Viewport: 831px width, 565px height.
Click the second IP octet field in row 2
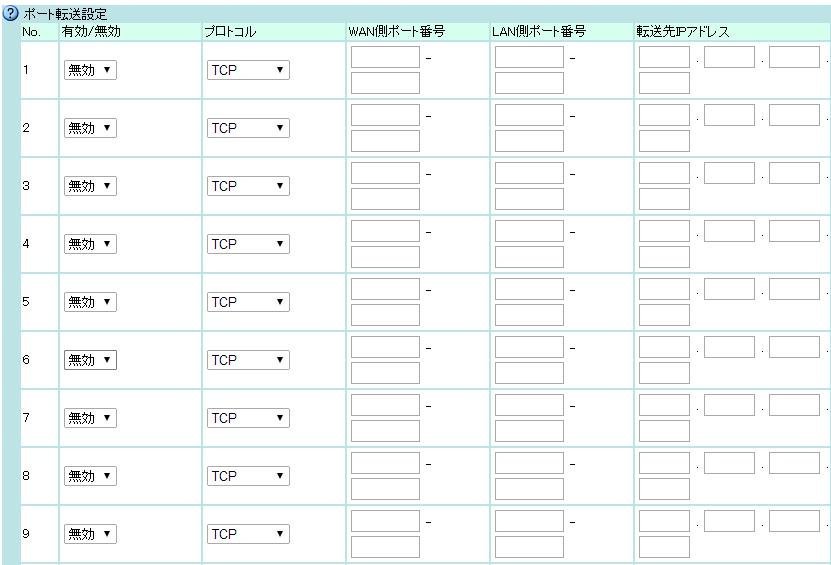[729, 115]
